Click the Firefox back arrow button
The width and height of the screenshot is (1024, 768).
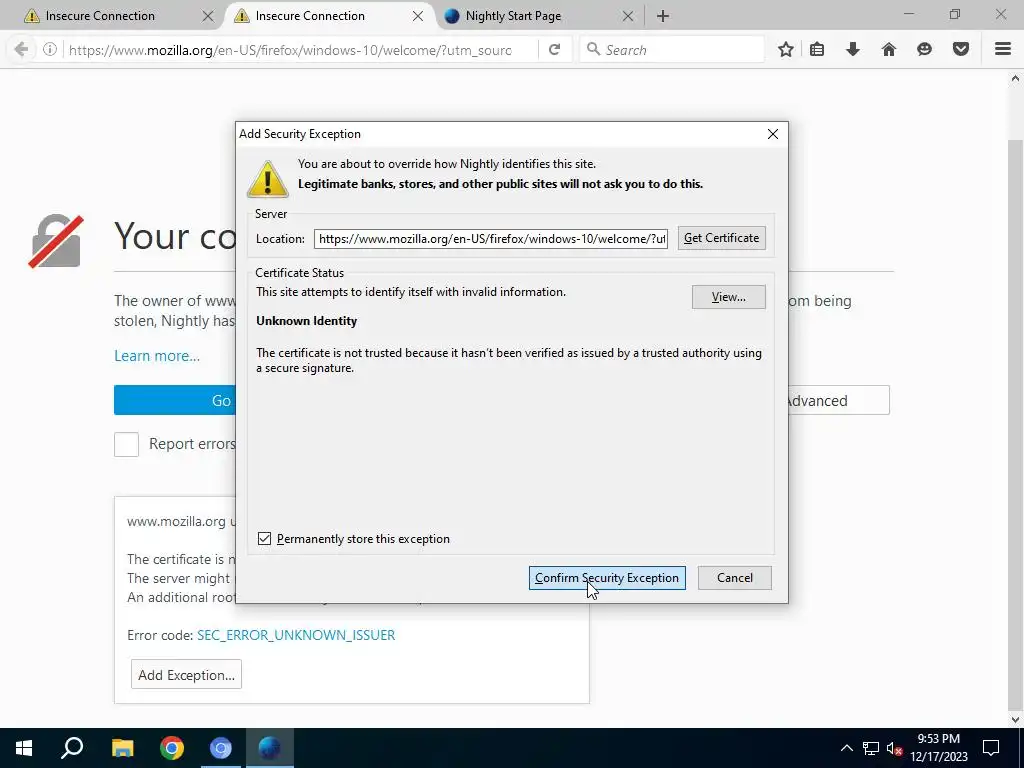[x=21, y=49]
